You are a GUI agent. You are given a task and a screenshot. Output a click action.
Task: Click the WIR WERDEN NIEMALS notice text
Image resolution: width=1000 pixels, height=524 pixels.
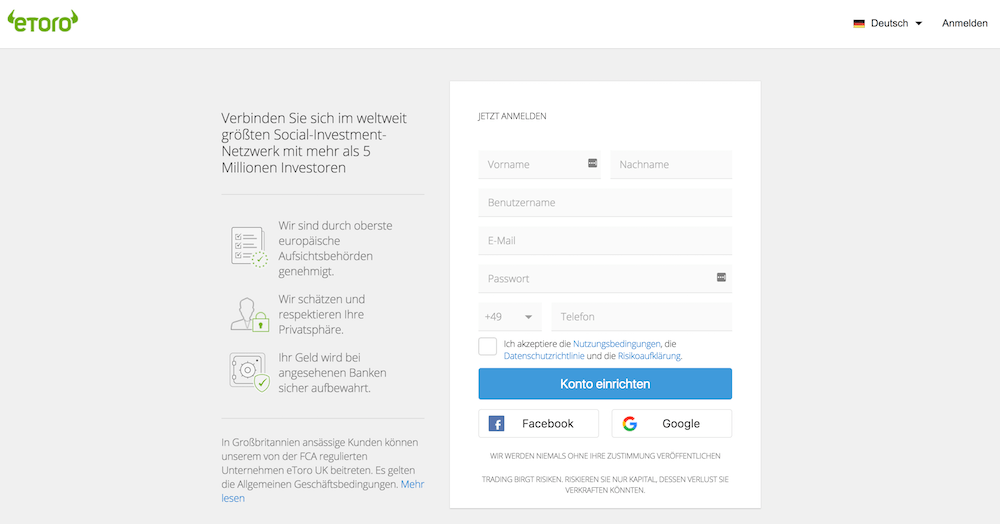pyautogui.click(x=605, y=456)
